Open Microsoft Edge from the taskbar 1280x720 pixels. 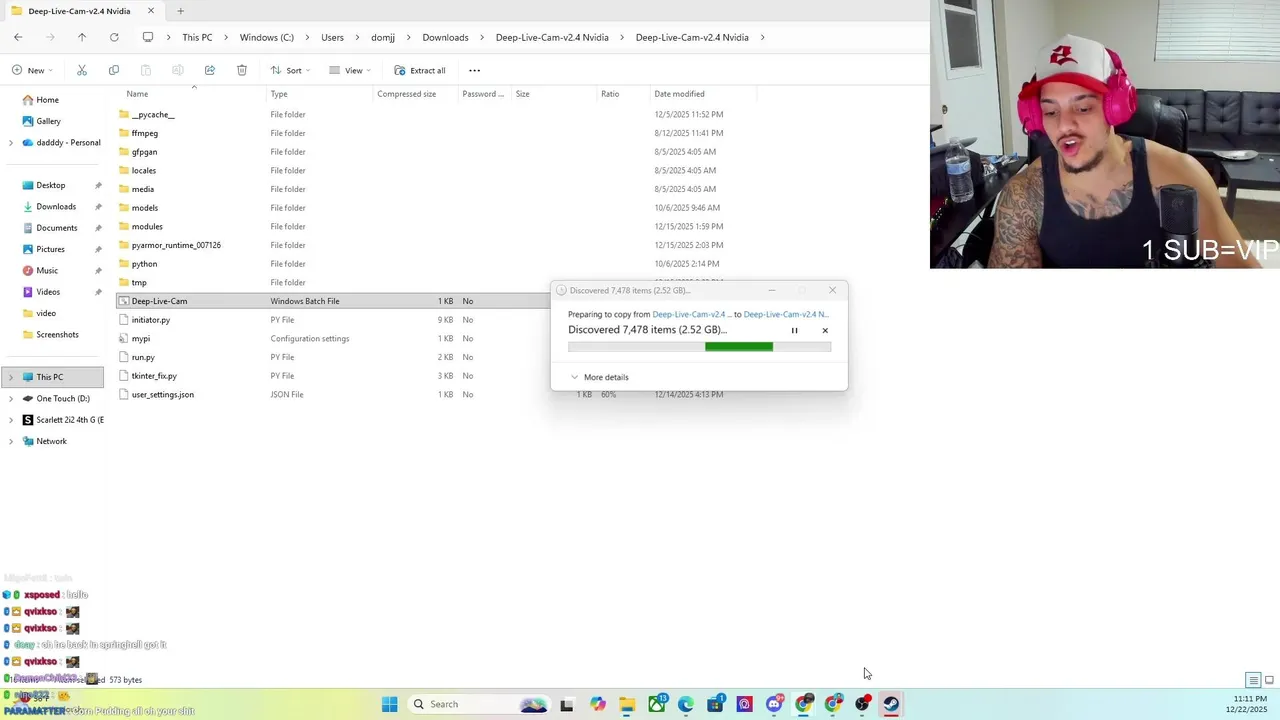click(686, 704)
